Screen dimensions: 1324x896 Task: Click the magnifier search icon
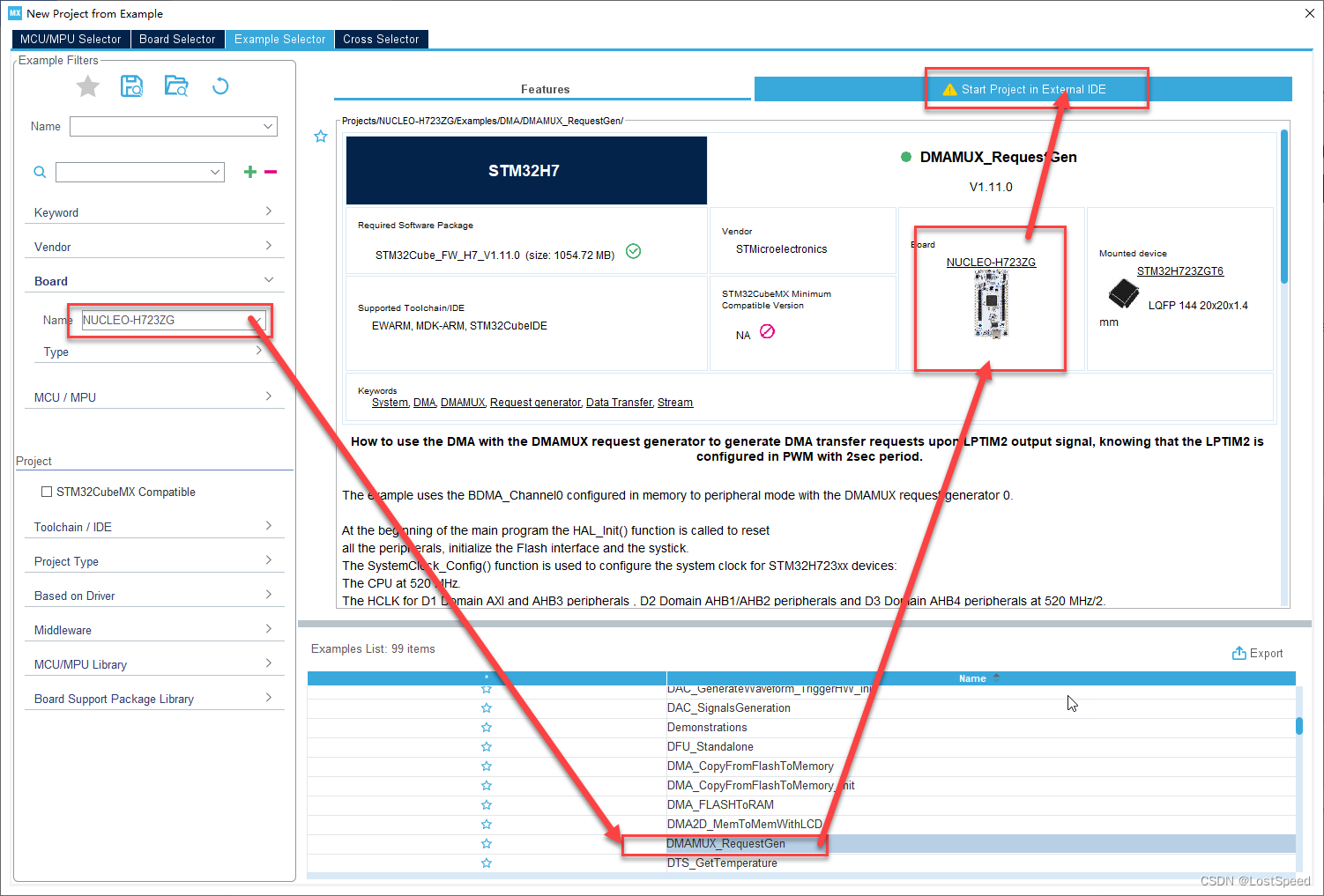point(40,172)
